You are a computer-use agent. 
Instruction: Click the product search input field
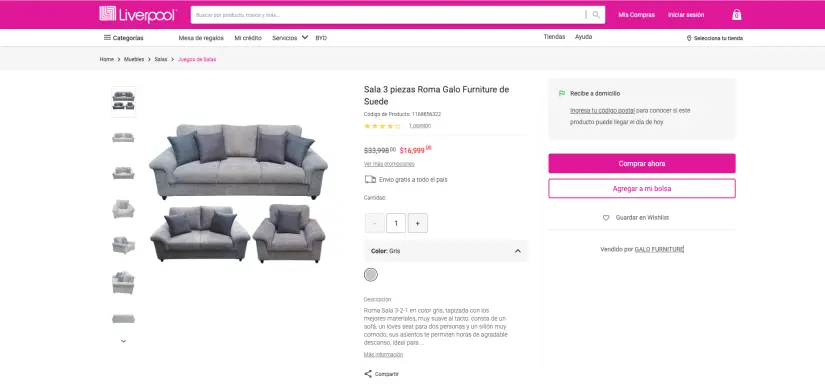[x=388, y=15]
